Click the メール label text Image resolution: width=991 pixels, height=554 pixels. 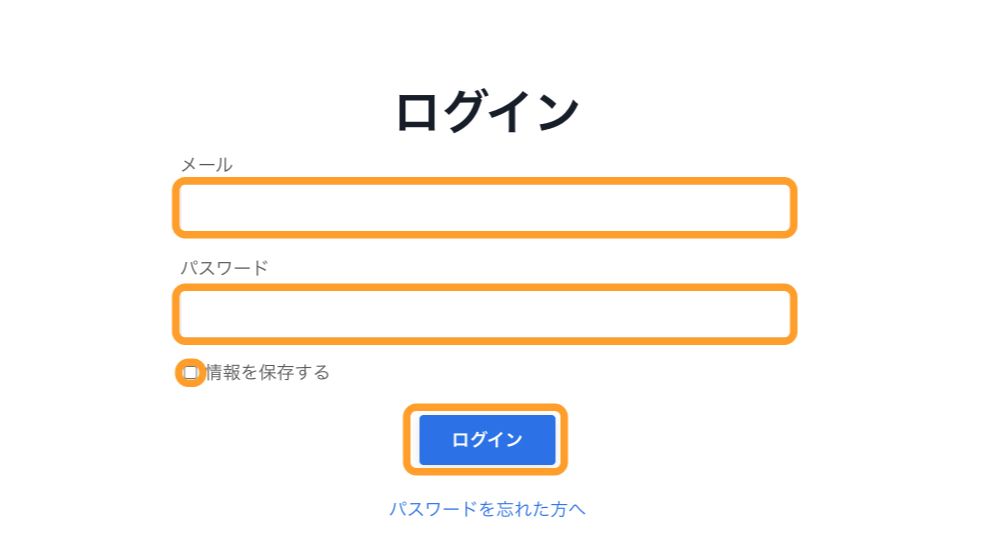click(206, 165)
